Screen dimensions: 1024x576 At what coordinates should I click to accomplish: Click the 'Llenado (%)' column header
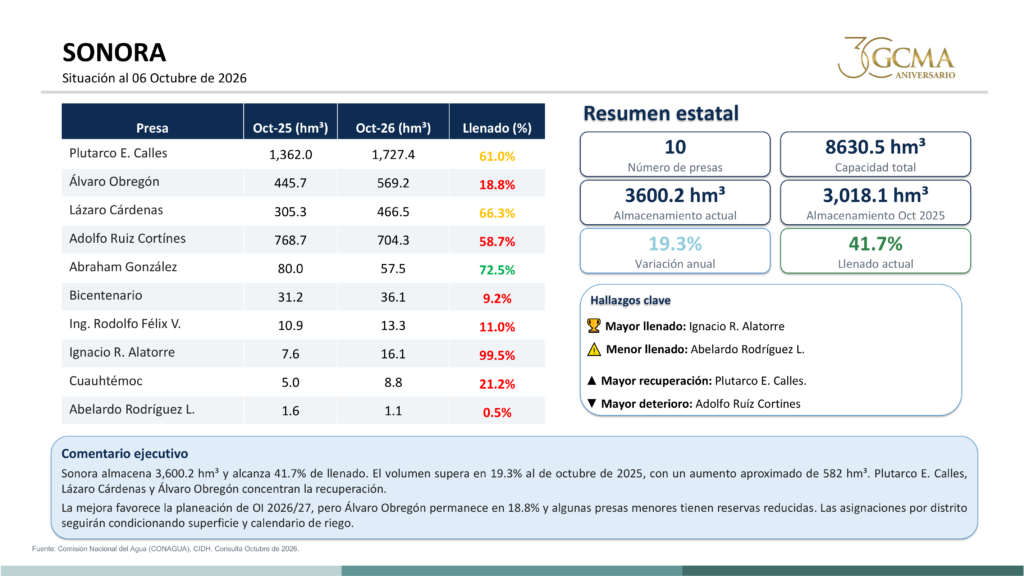click(497, 121)
